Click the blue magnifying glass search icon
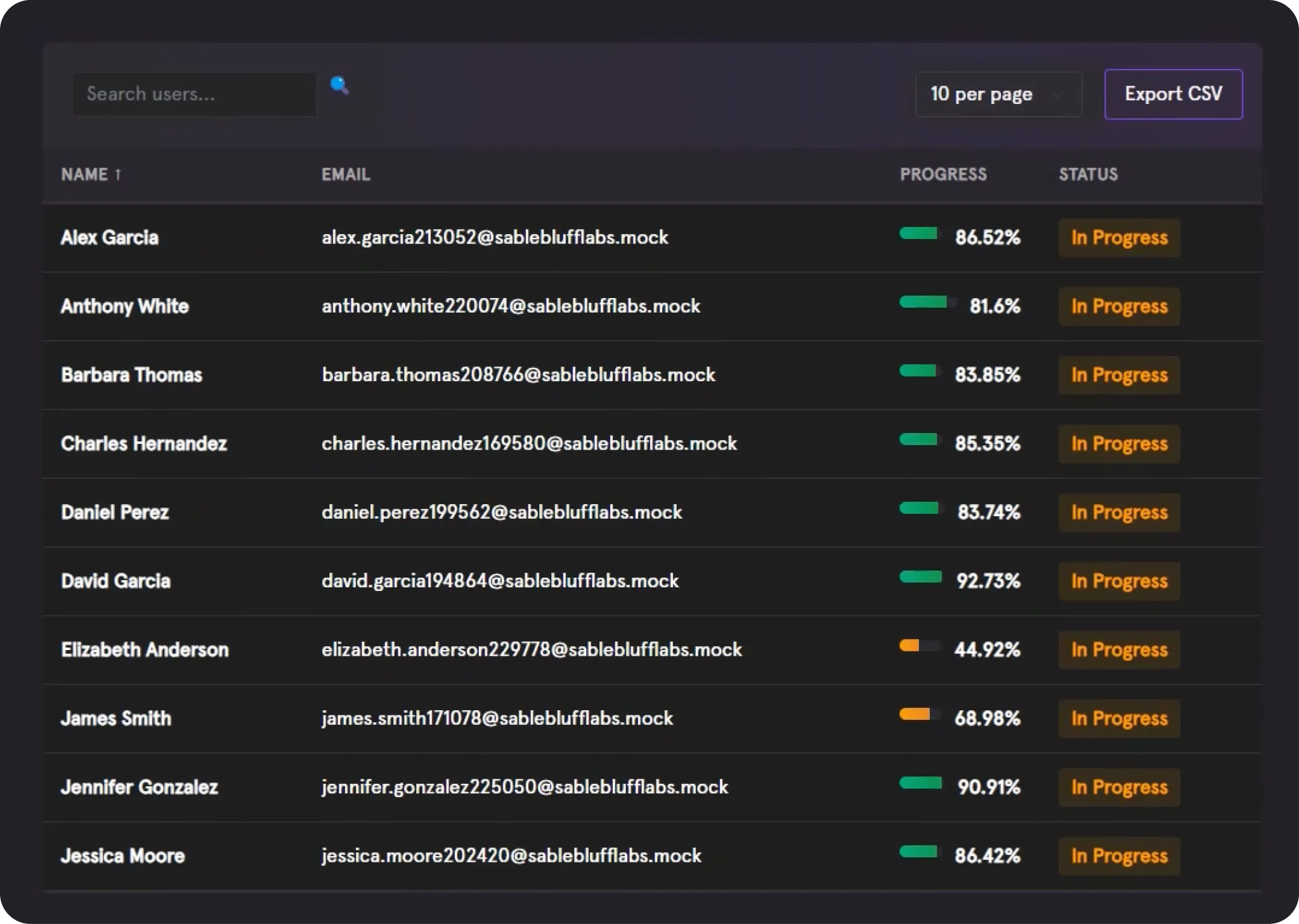The height and width of the screenshot is (924, 1299). point(339,85)
